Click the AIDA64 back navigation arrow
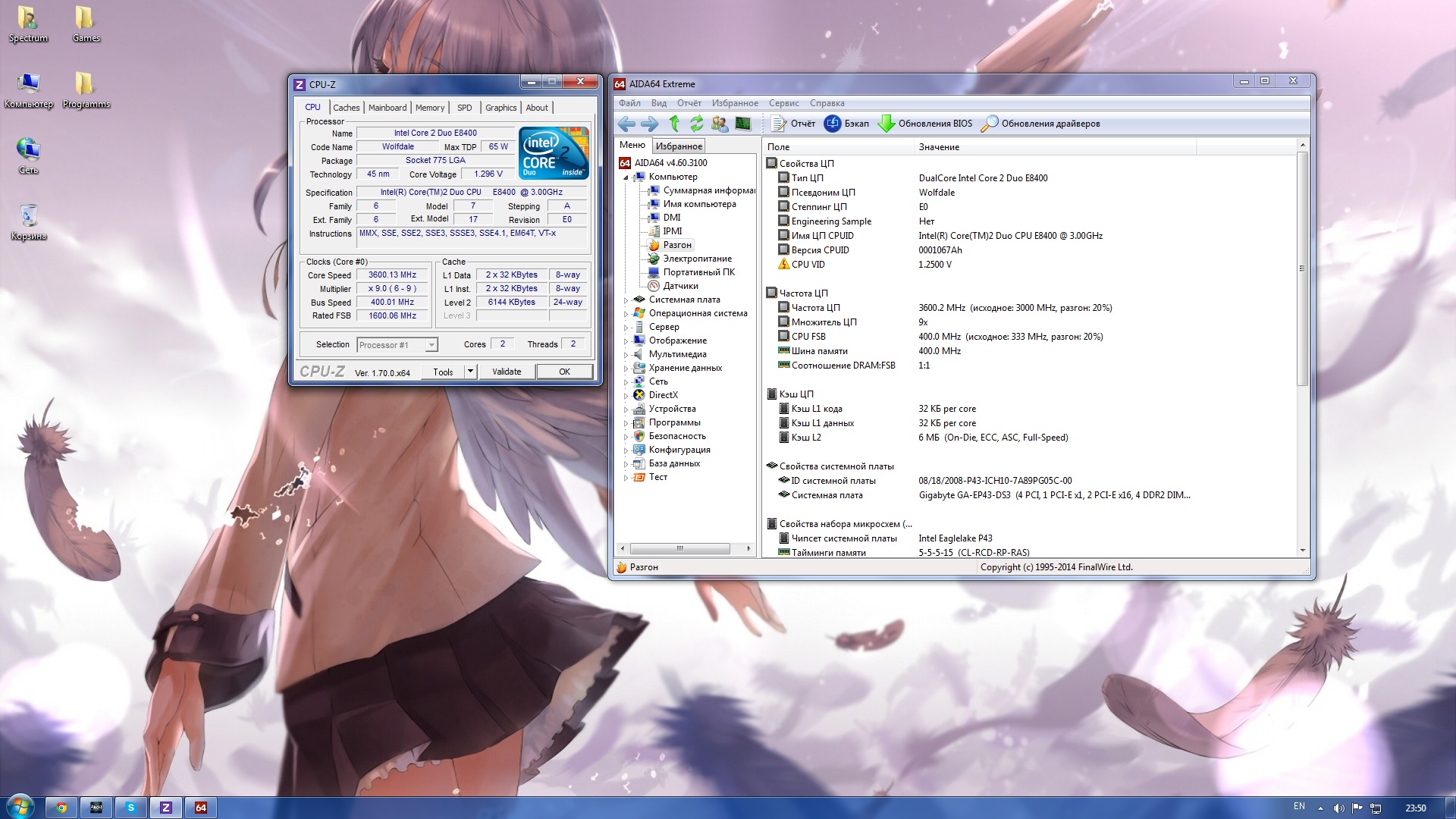The height and width of the screenshot is (819, 1456). click(x=626, y=124)
